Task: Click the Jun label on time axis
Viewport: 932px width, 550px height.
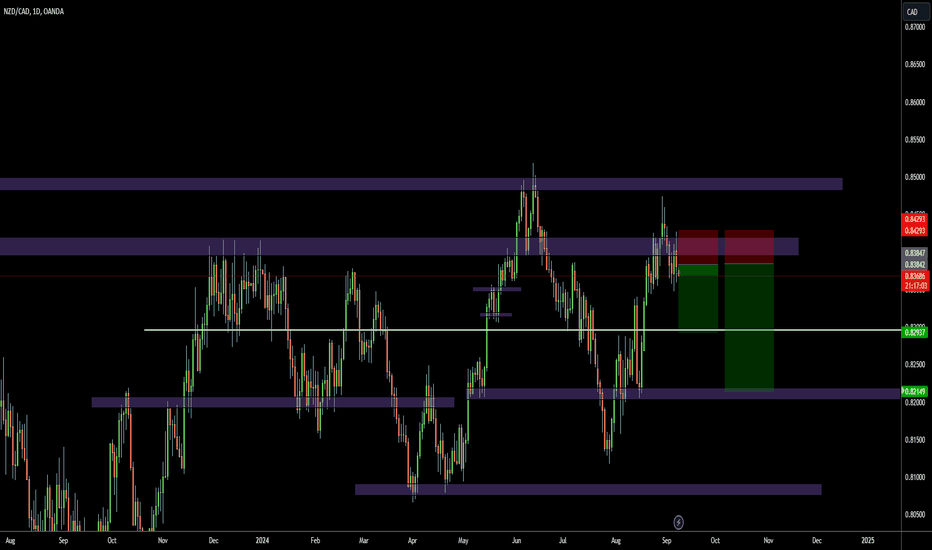Action: click(x=517, y=540)
